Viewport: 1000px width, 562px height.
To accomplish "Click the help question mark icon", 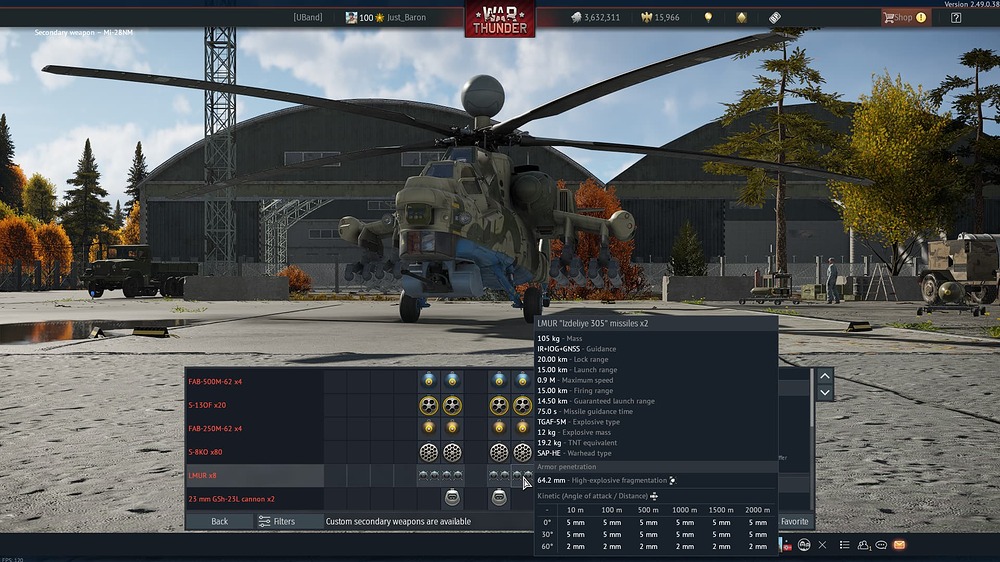I will pyautogui.click(x=956, y=17).
